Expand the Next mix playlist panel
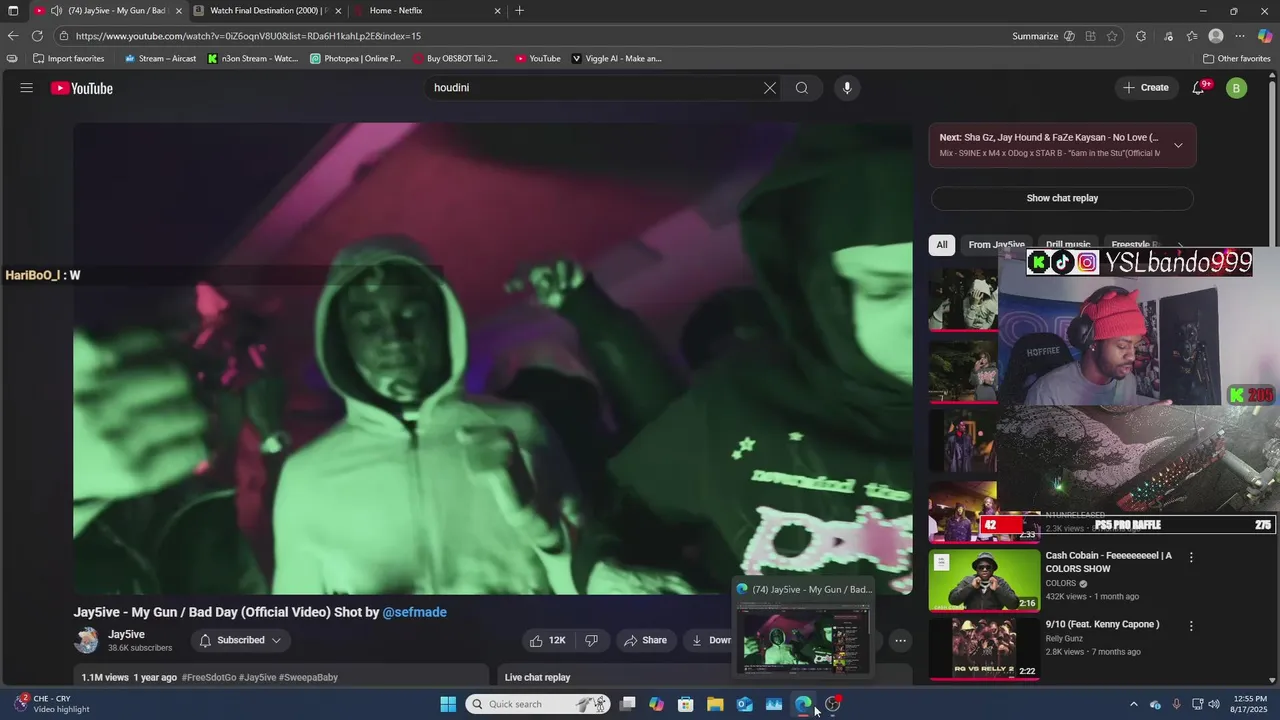The width and height of the screenshot is (1280, 720). (1178, 145)
